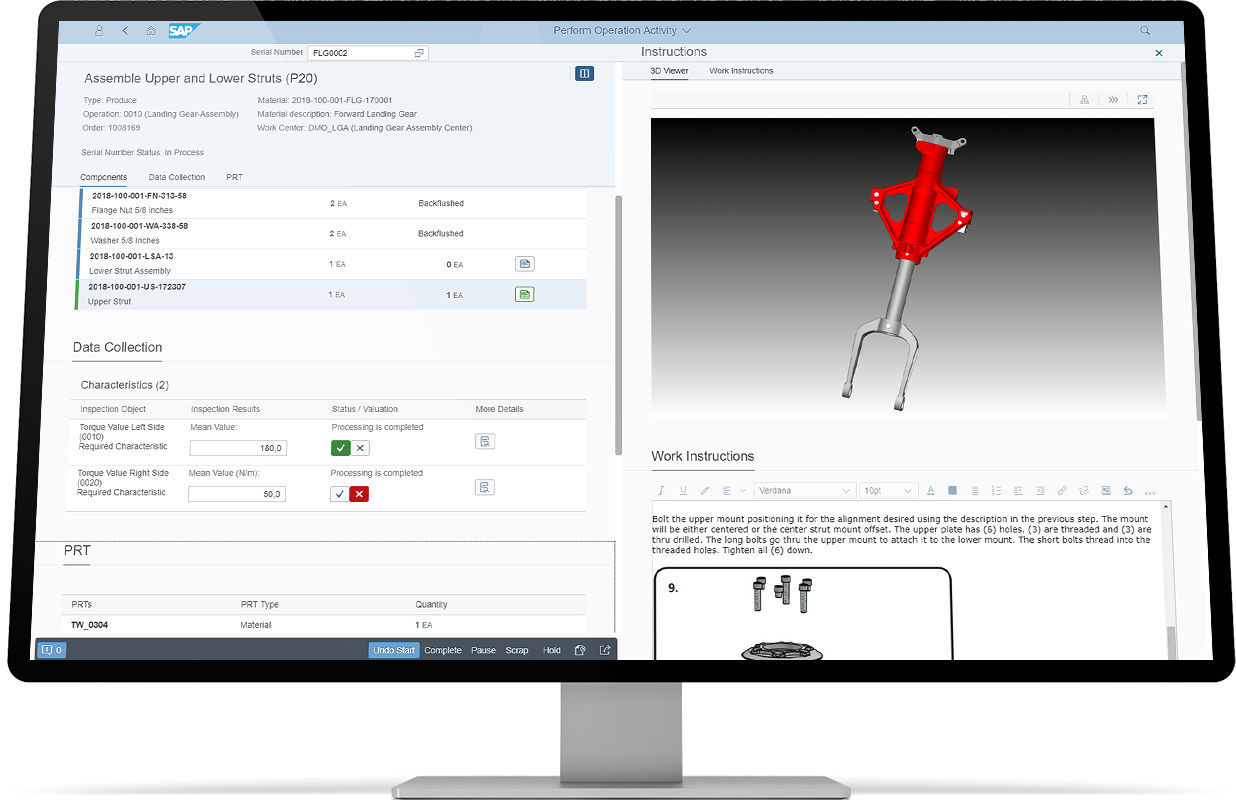The height and width of the screenshot is (800, 1236).
Task: Open the 10pt font size dropdown
Action: [x=888, y=490]
